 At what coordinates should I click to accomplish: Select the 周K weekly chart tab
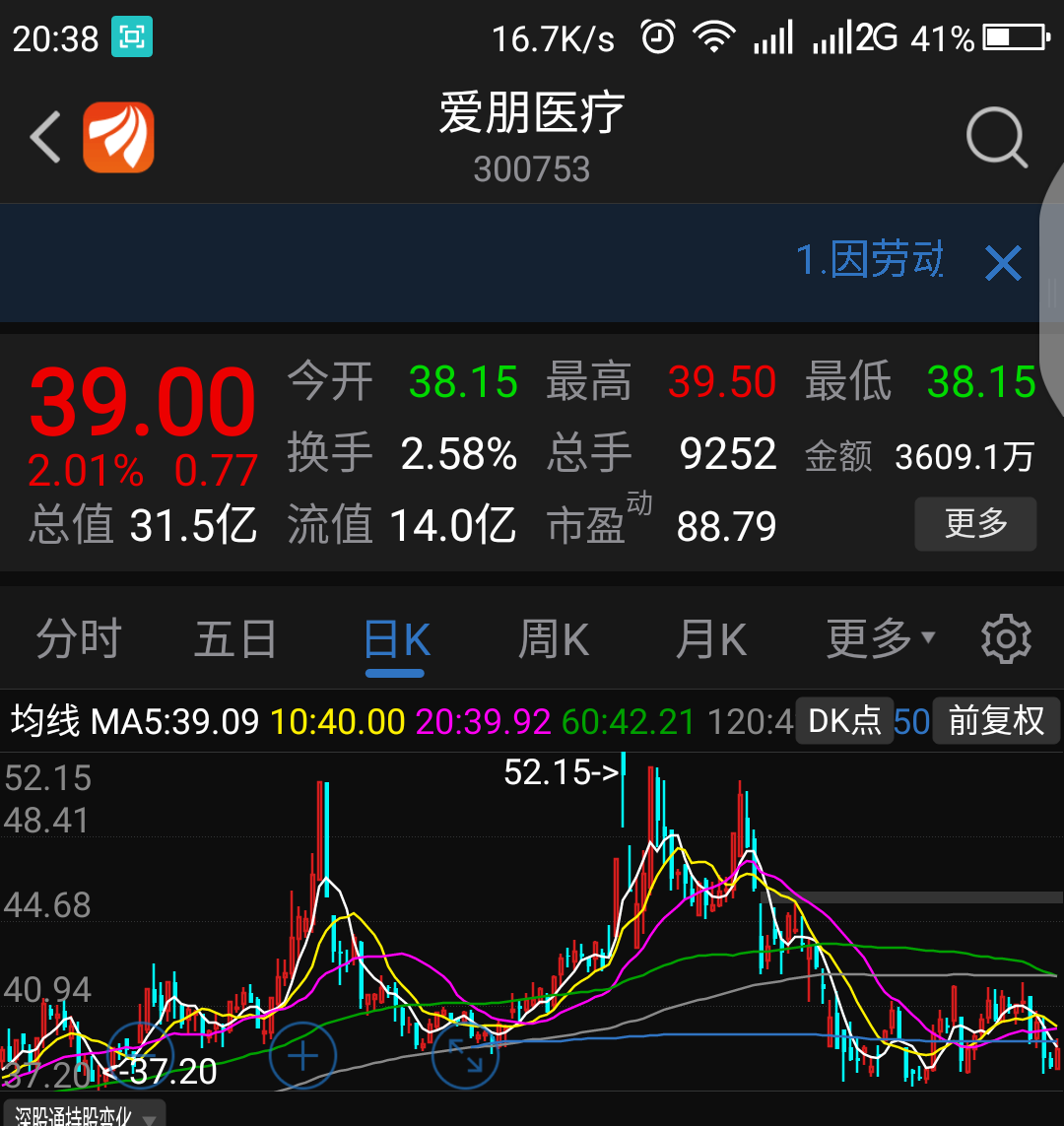[x=553, y=638]
